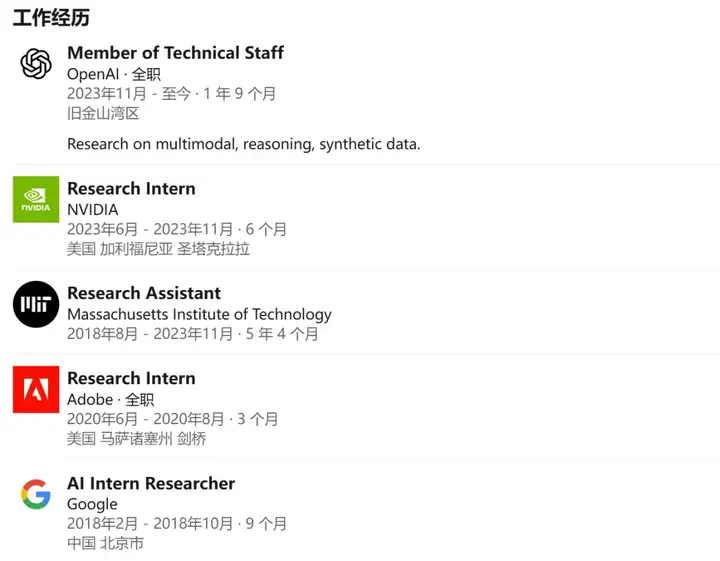Click the red Adobe logo icon
This screenshot has height=561, width=720.
(x=36, y=389)
